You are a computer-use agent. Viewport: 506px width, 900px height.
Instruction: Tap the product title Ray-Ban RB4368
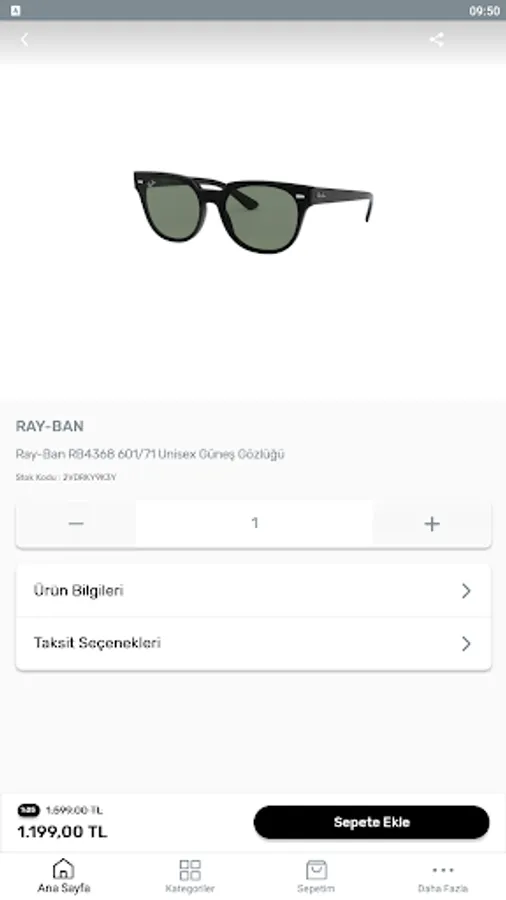pos(150,454)
